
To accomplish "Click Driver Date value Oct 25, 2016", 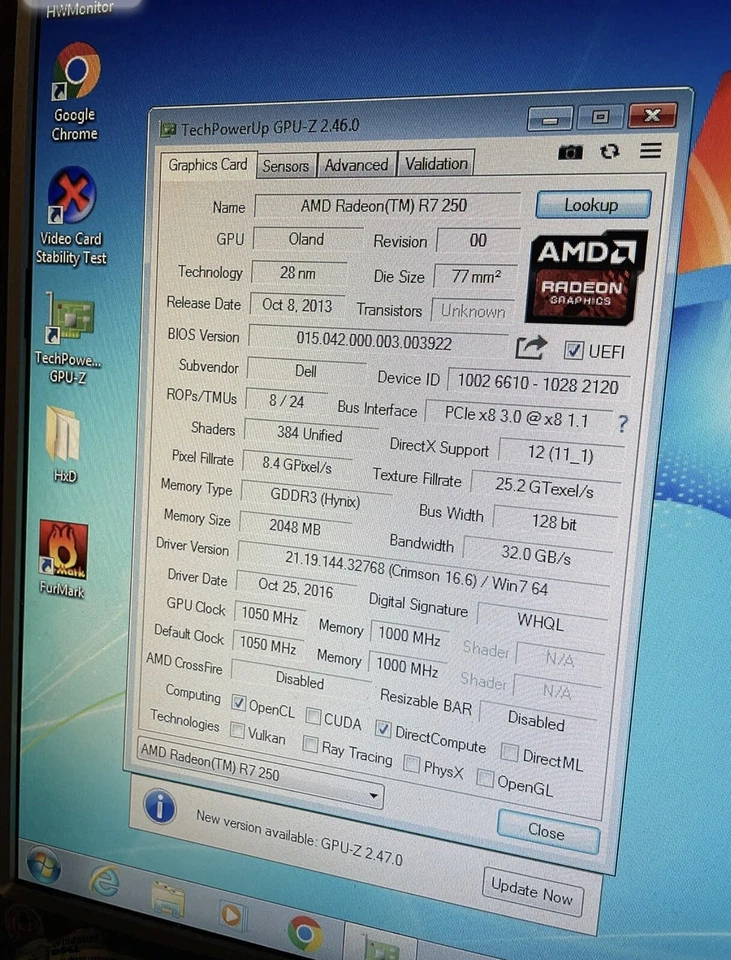I will click(x=296, y=588).
